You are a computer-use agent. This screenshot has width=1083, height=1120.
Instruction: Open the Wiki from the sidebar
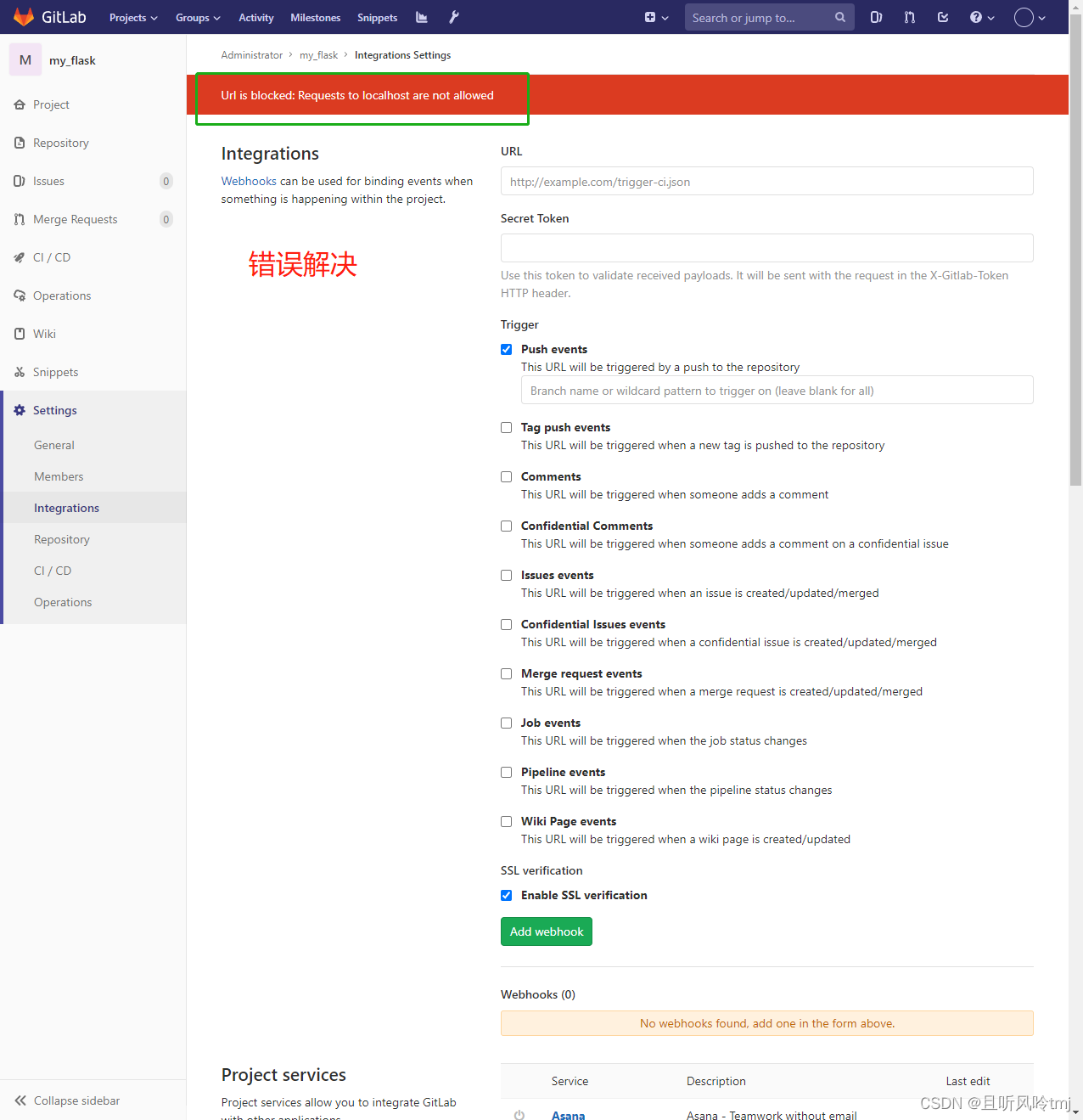click(x=43, y=334)
